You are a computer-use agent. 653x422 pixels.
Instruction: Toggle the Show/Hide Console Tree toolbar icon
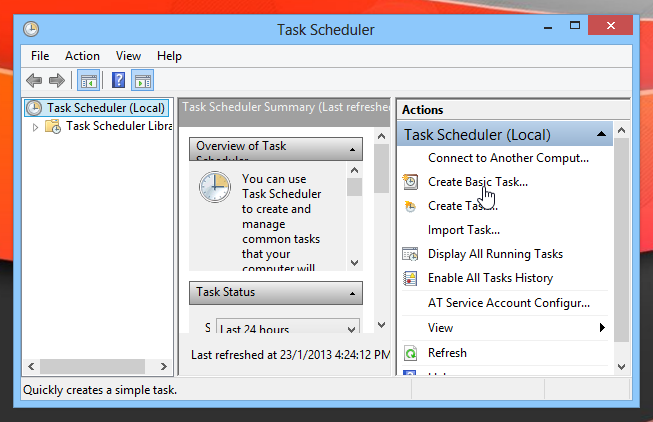[89, 81]
